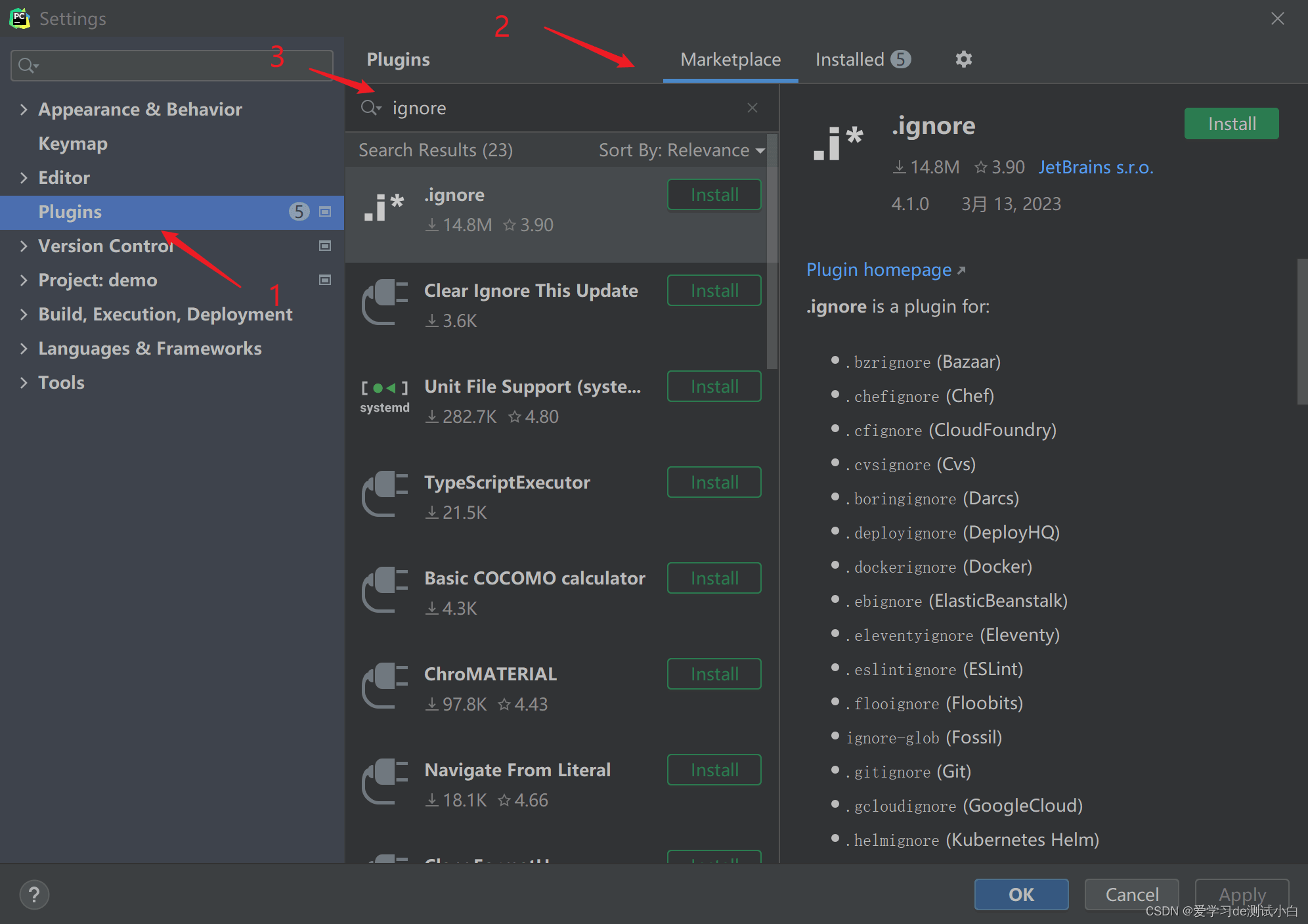
Task: Select Navigate From Literal plugin name
Action: tap(517, 770)
